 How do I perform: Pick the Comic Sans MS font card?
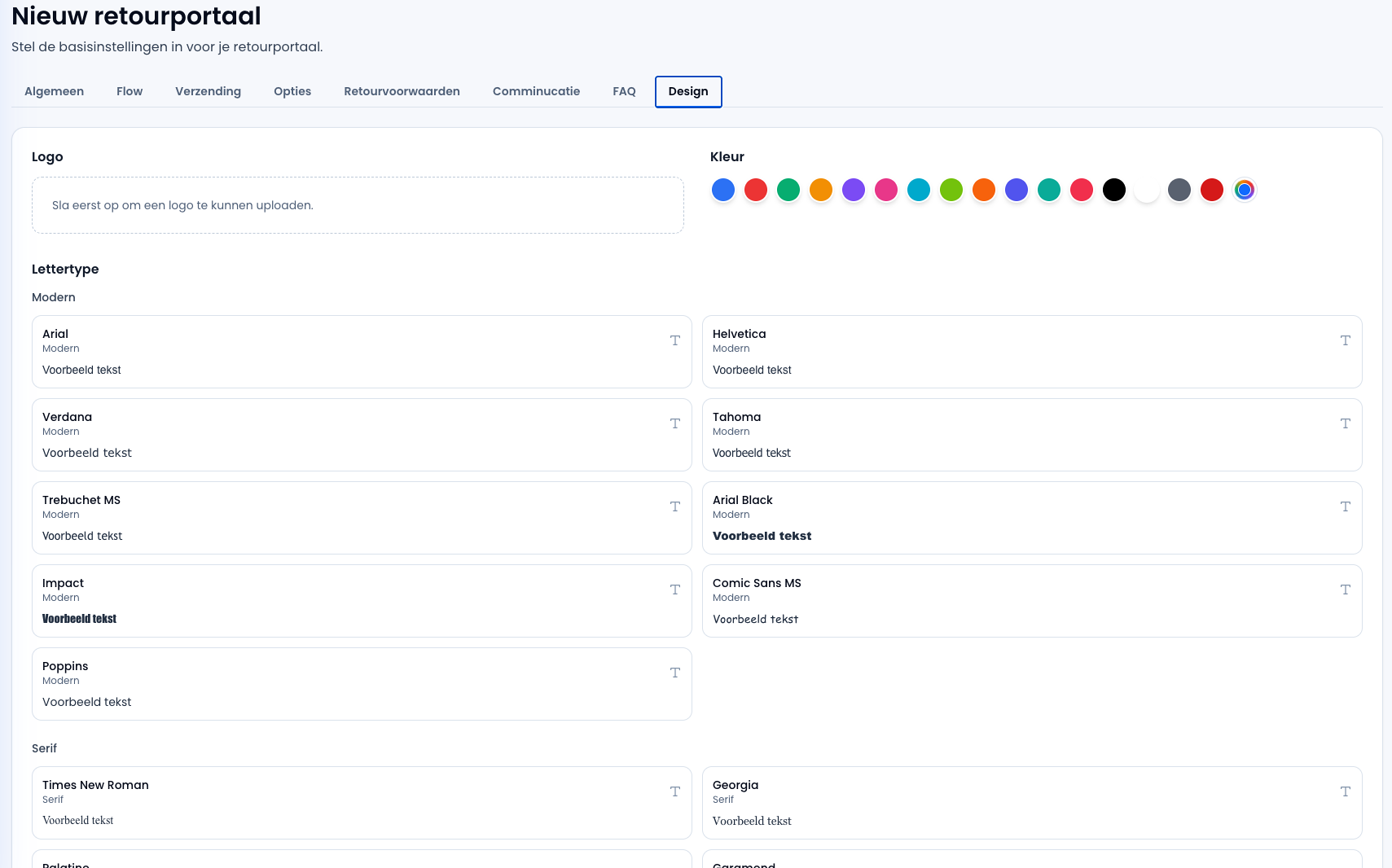pos(1032,601)
